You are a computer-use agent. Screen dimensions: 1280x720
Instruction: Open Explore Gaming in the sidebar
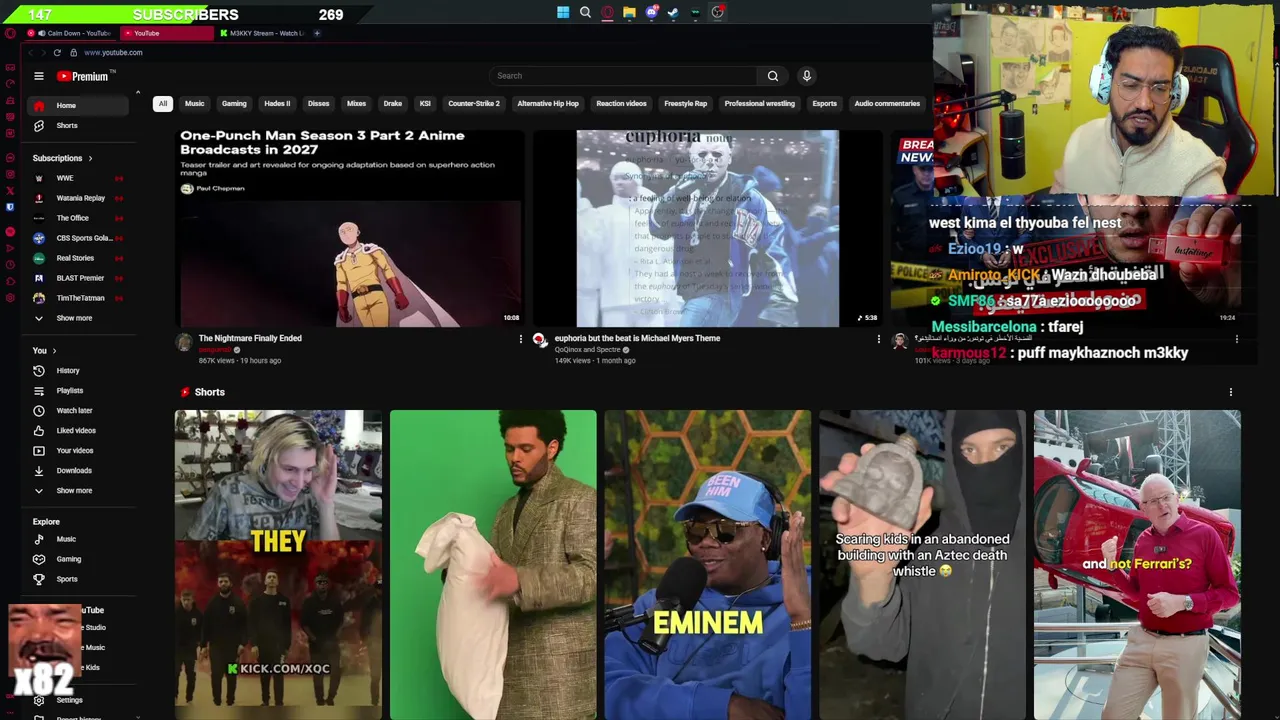78,559
